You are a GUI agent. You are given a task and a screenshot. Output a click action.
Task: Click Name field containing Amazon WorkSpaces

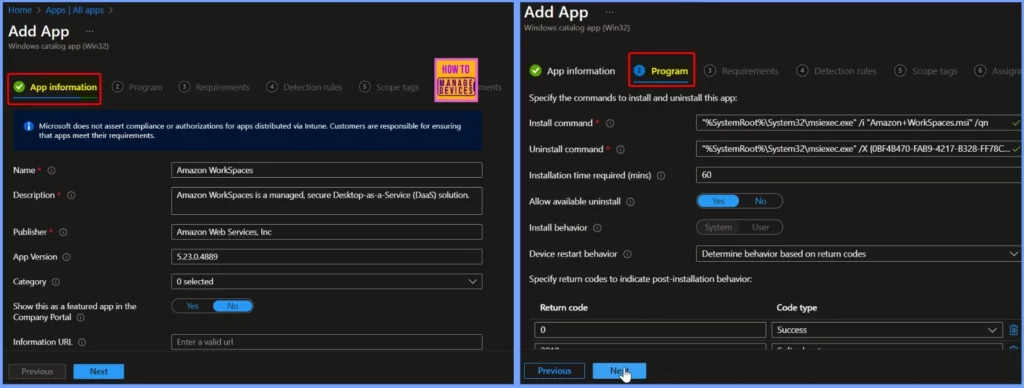coord(327,170)
